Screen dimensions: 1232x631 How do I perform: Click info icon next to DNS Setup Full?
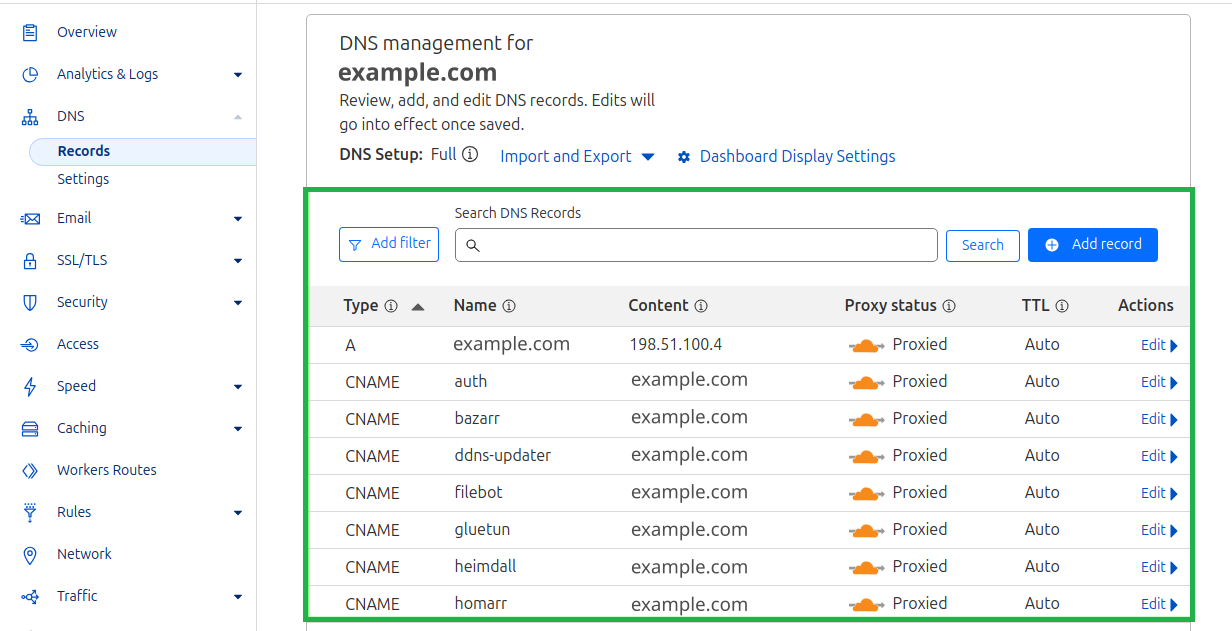coord(470,155)
